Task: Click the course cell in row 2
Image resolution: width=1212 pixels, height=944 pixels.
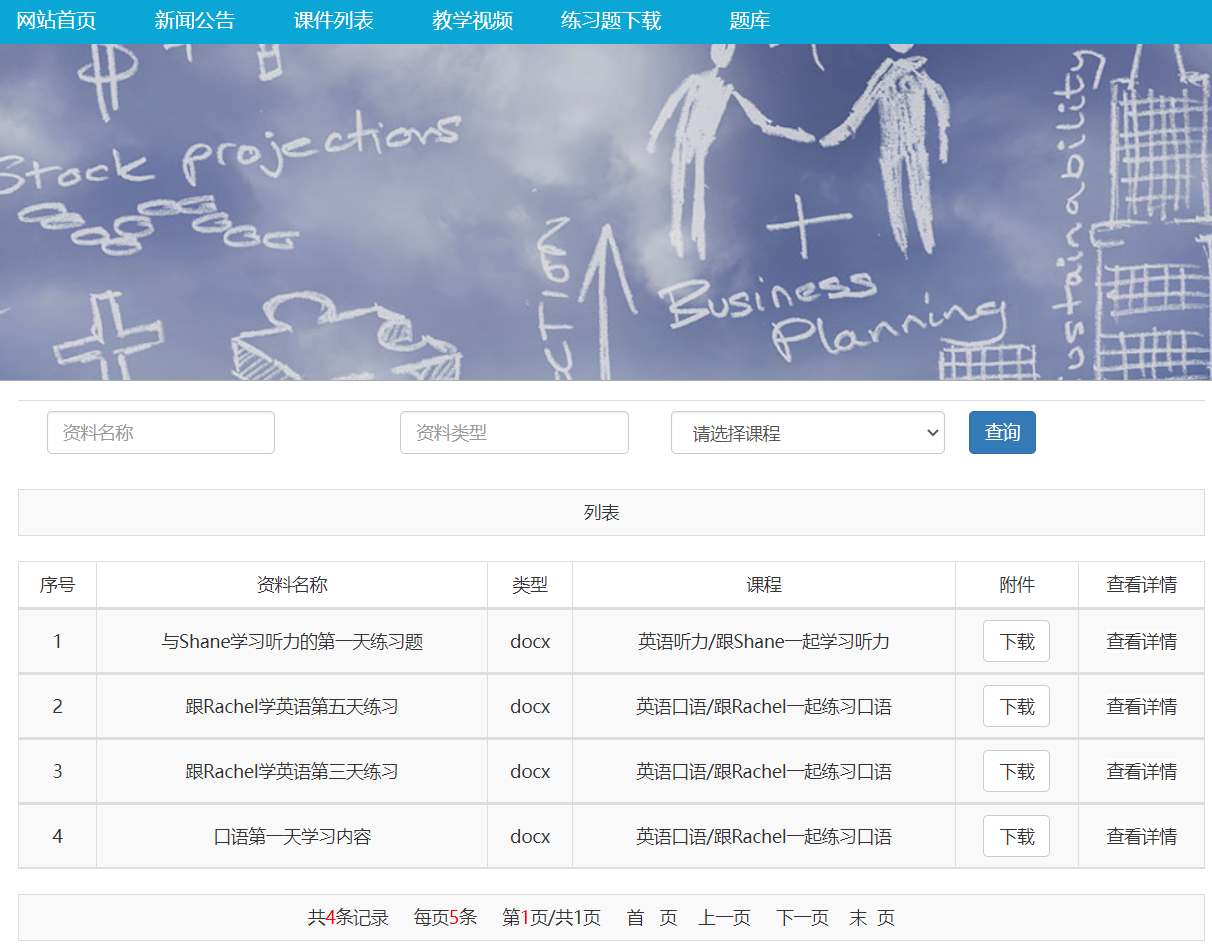Action: [764, 707]
